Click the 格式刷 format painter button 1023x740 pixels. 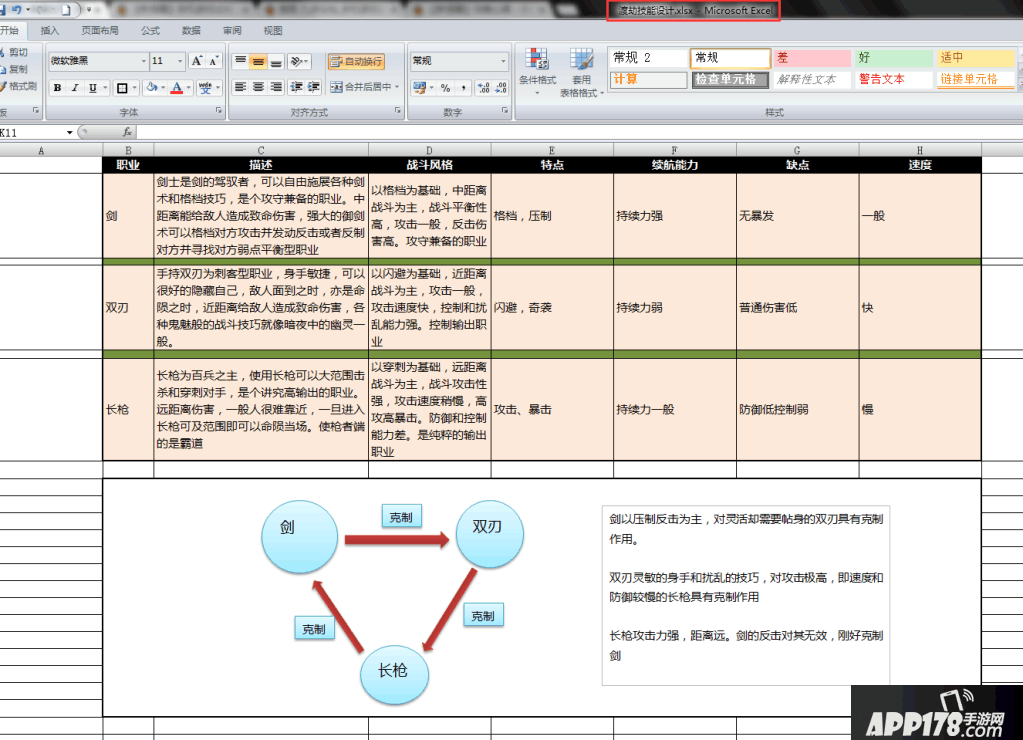tap(20, 86)
